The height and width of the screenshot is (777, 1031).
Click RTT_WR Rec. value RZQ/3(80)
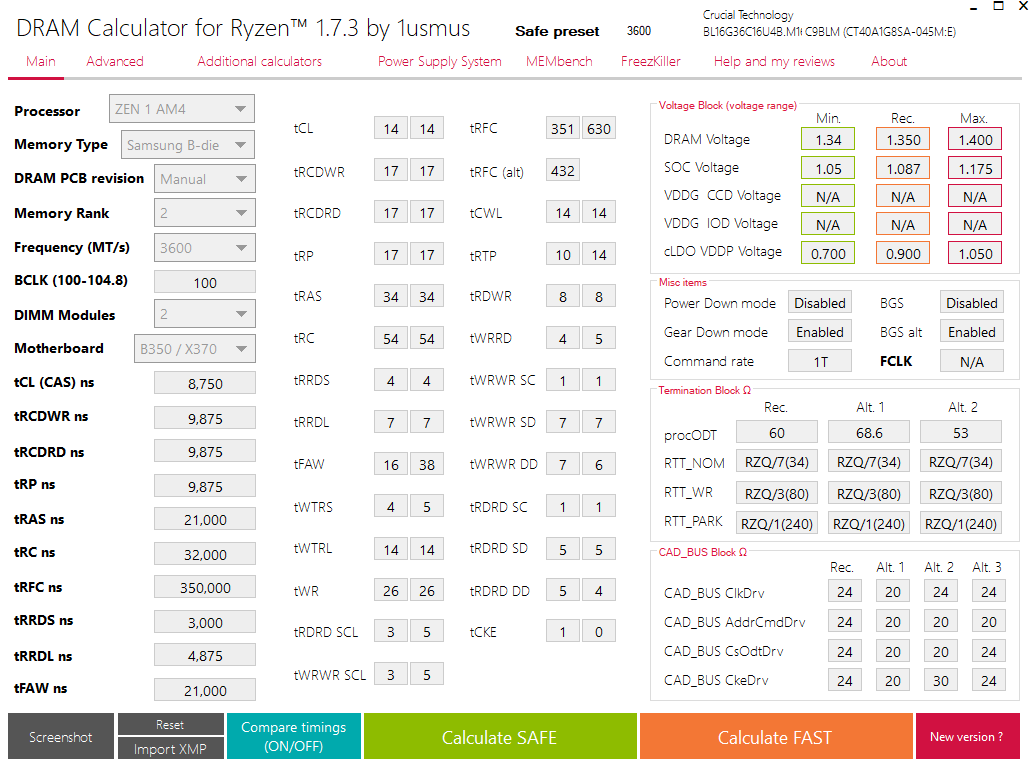click(x=777, y=493)
